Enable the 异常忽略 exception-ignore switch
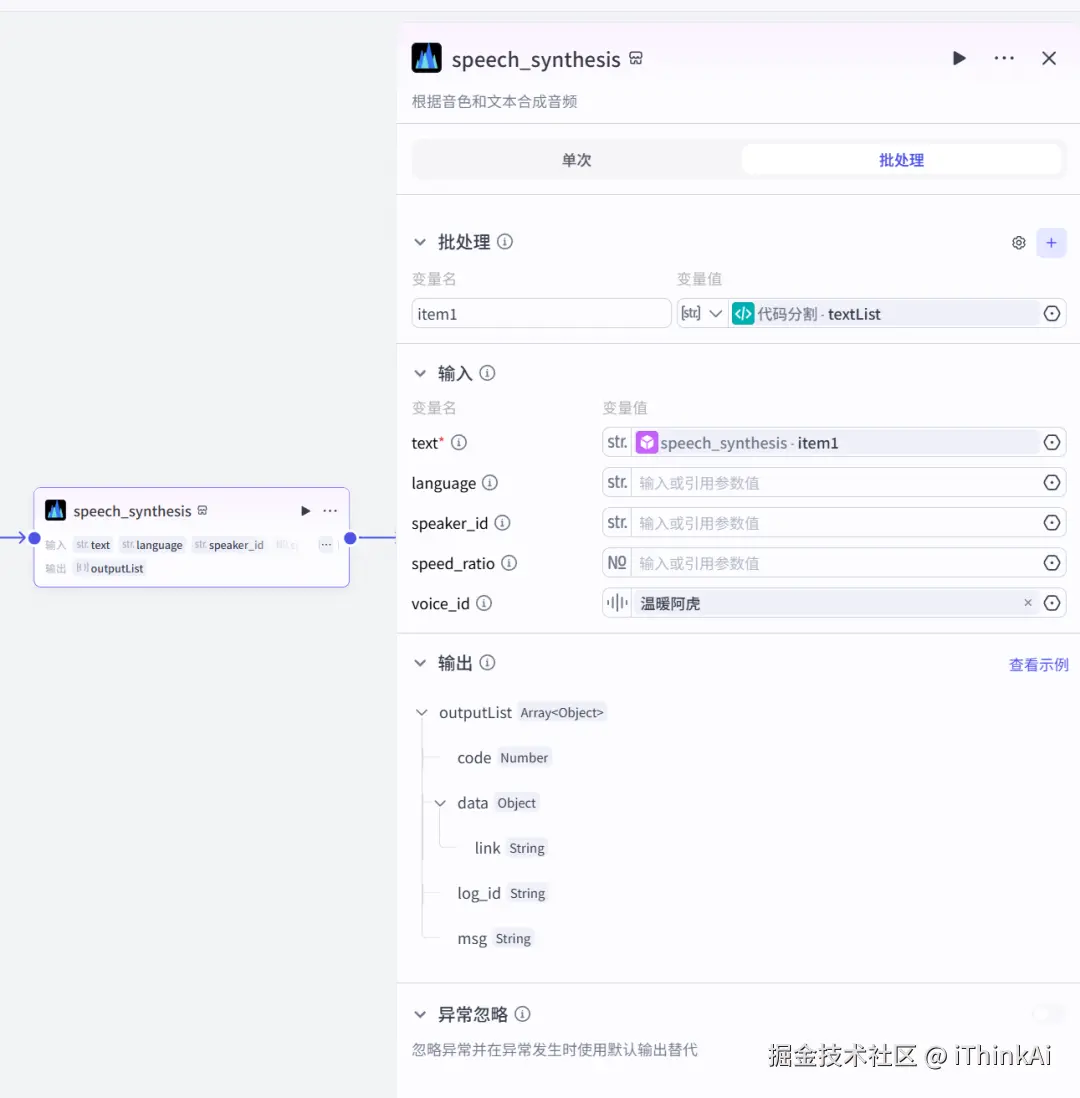This screenshot has width=1080, height=1098. 1048,1014
